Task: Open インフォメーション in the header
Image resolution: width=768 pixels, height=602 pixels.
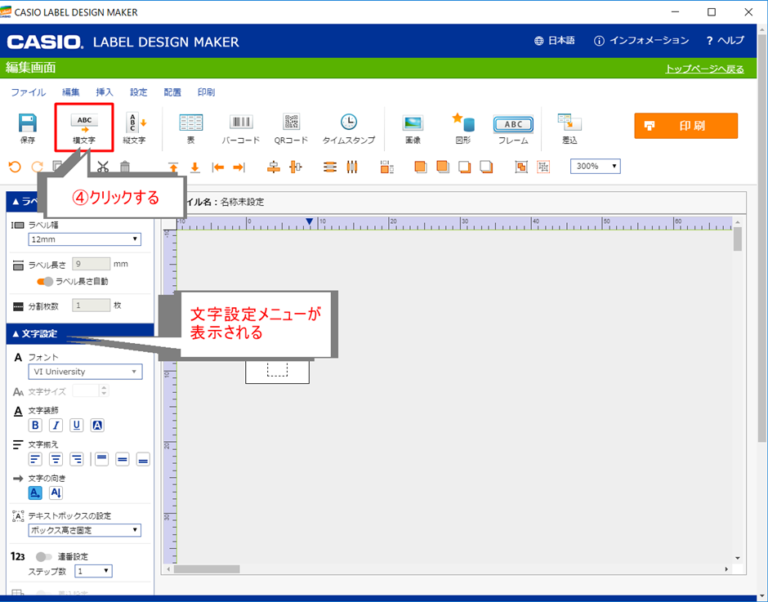Action: click(642, 41)
